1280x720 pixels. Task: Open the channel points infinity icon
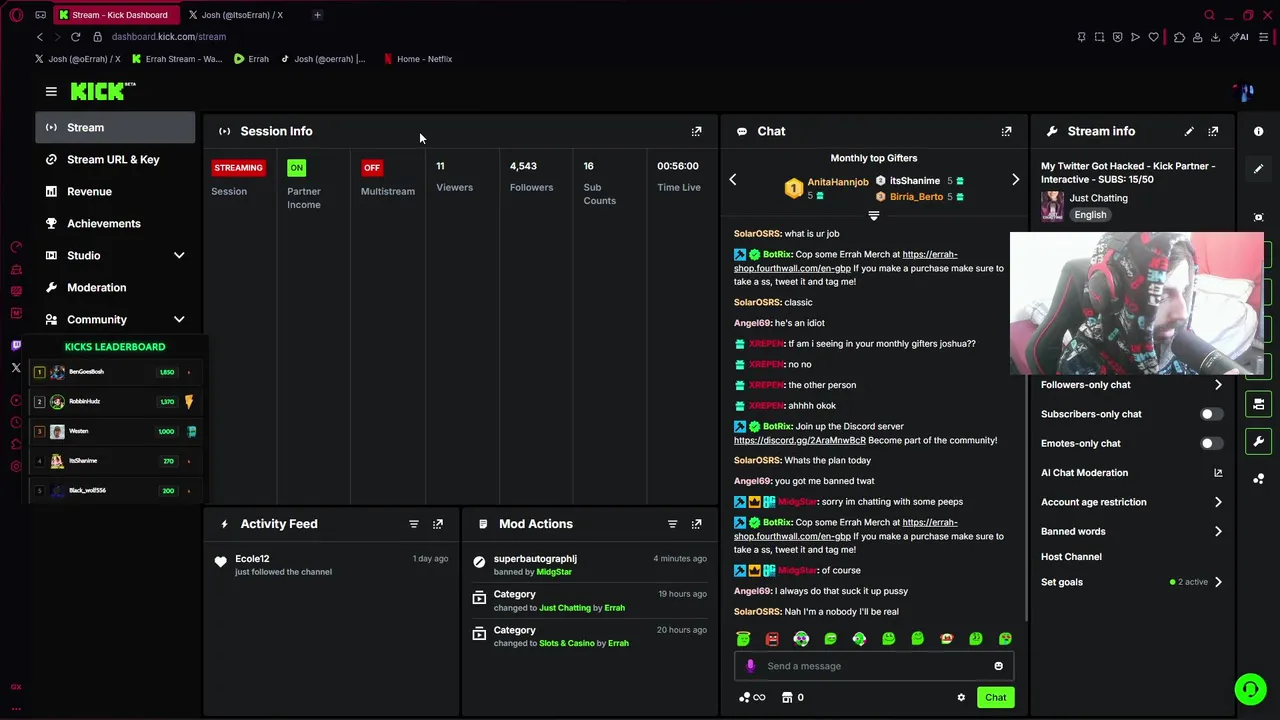click(752, 697)
